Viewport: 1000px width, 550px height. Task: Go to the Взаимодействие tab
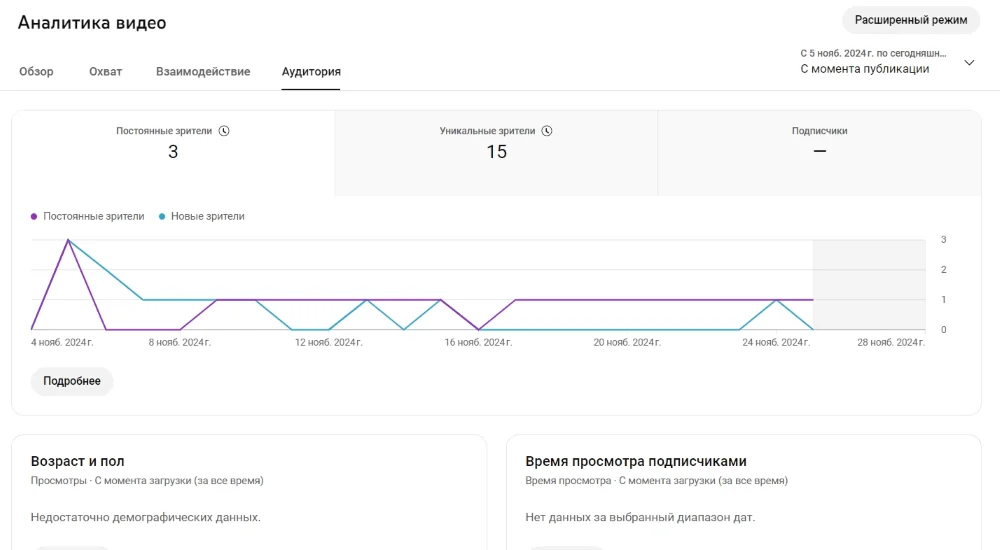(x=203, y=72)
